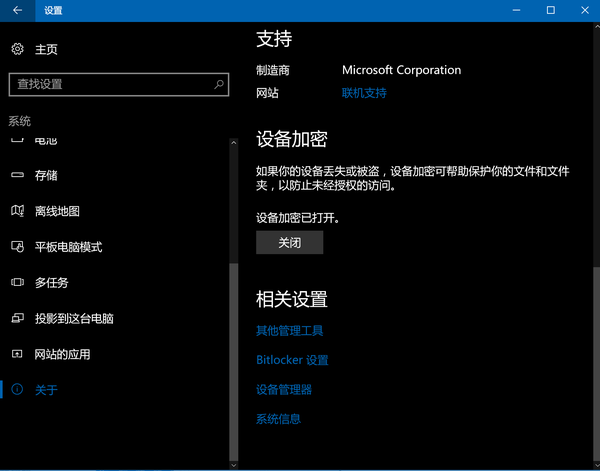600x471 pixels.
Task: Click Apps for websites (网站的应用) icon
Action: click(x=17, y=354)
